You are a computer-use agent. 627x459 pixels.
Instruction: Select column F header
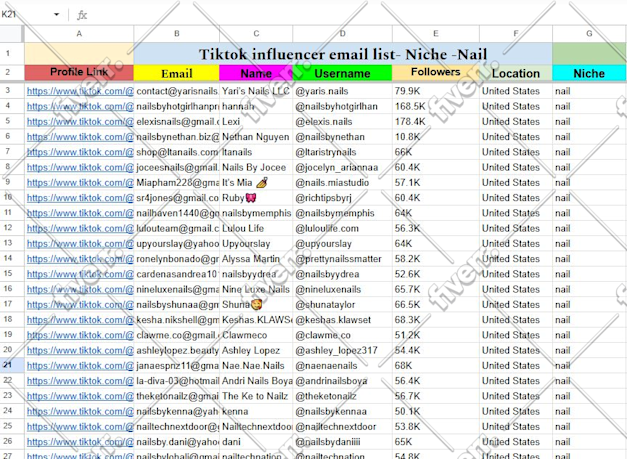(x=516, y=34)
